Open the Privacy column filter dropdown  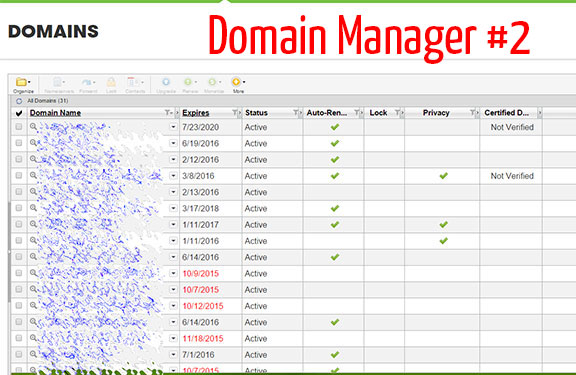[473, 113]
